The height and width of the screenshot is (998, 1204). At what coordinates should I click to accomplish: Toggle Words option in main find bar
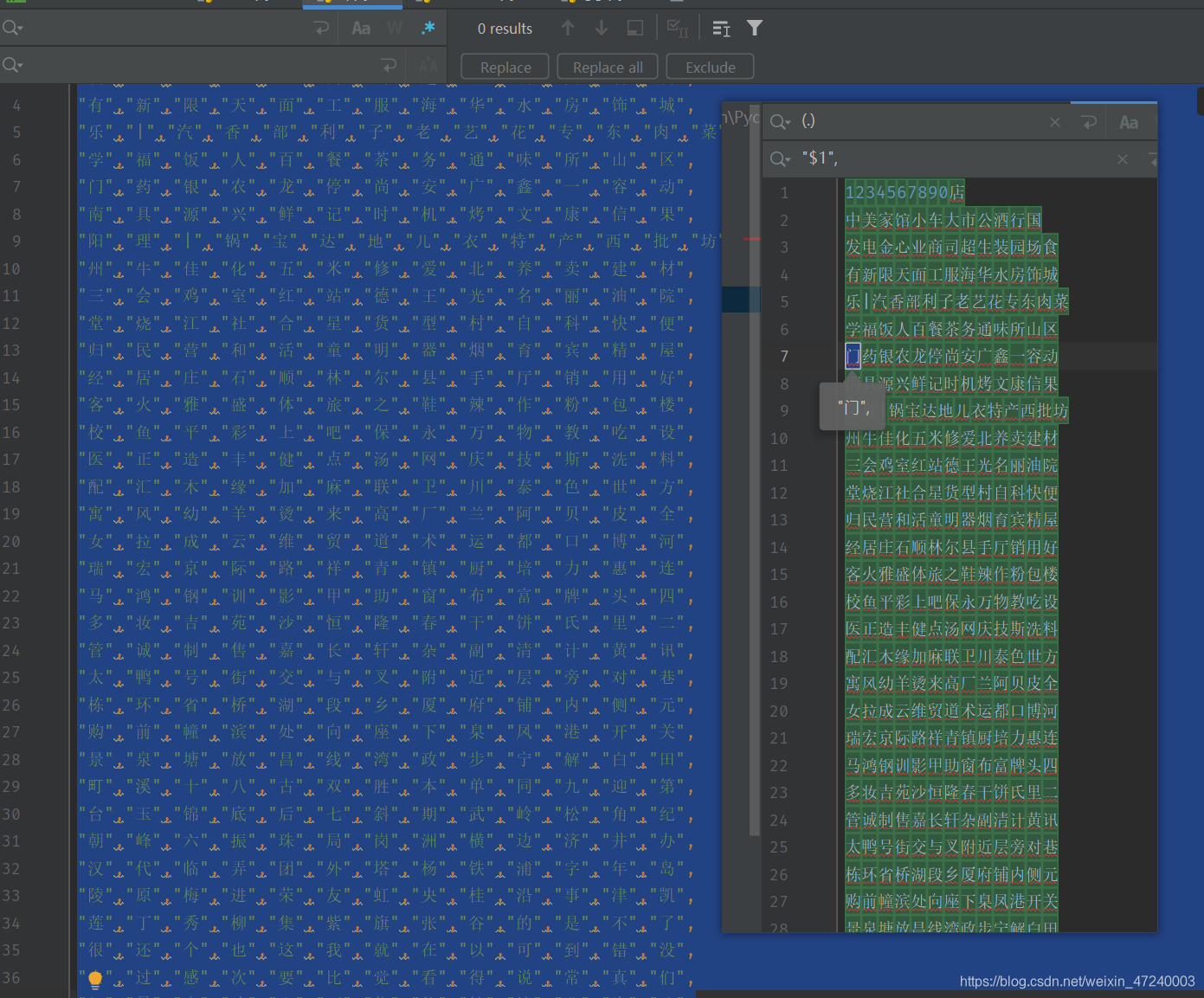click(x=395, y=29)
